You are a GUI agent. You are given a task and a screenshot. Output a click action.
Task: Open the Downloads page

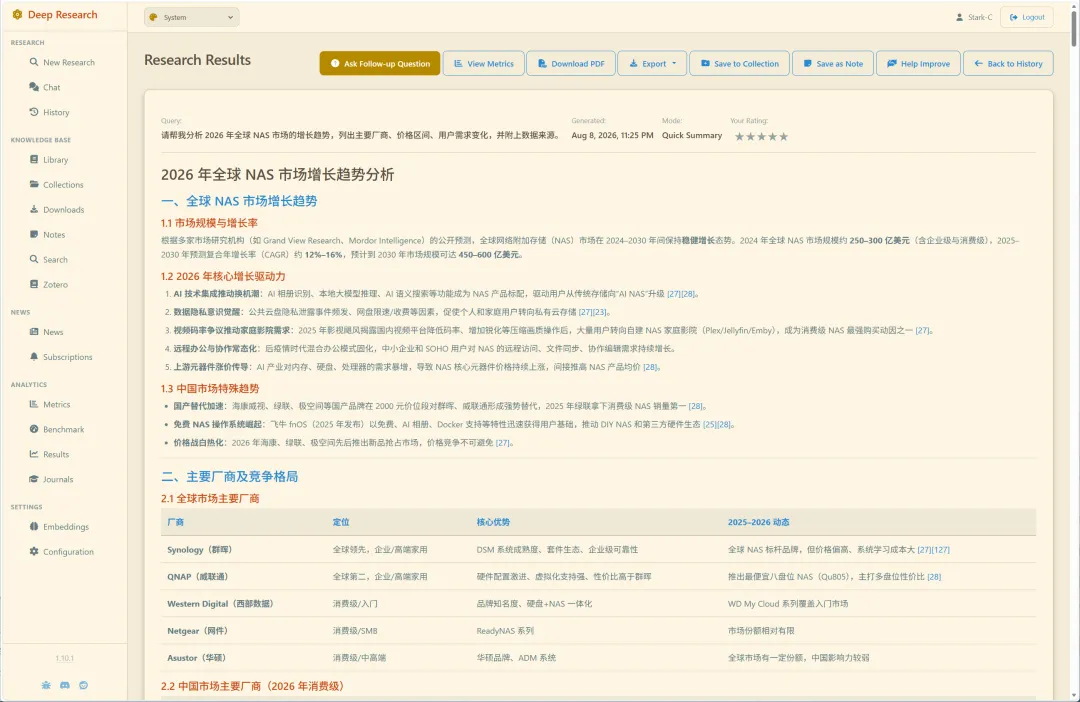(x=57, y=209)
